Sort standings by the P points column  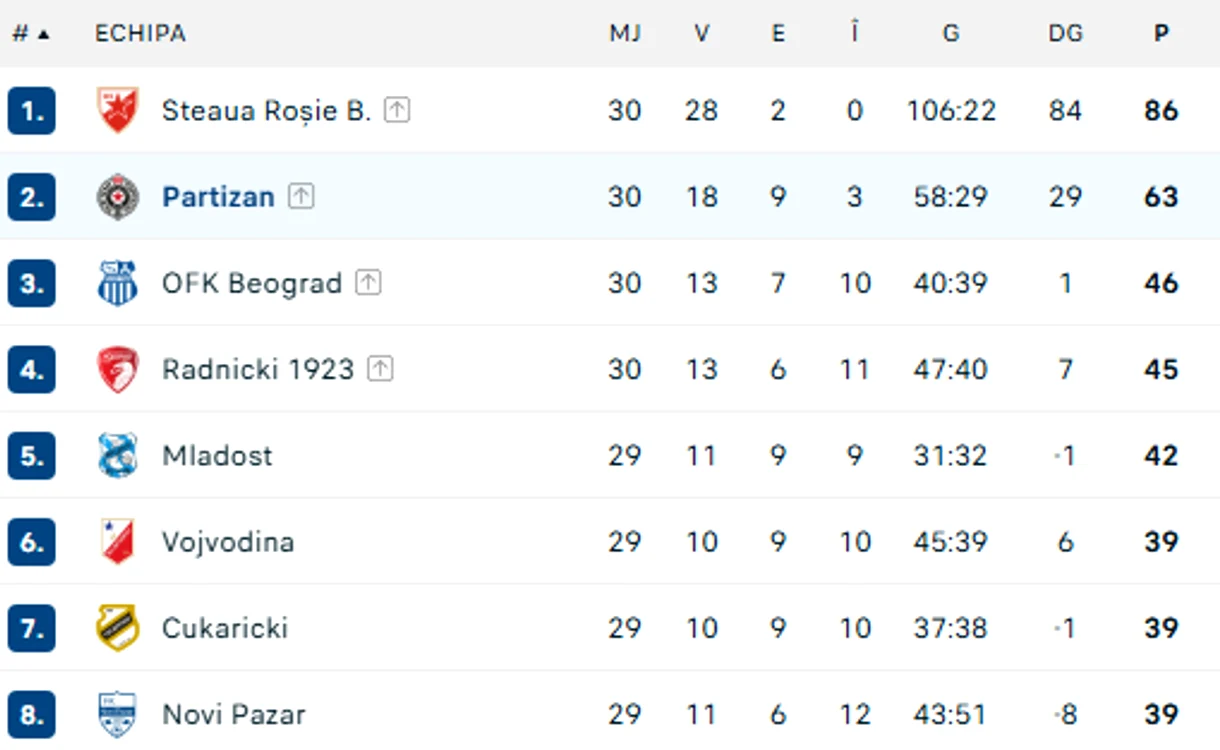(1161, 33)
